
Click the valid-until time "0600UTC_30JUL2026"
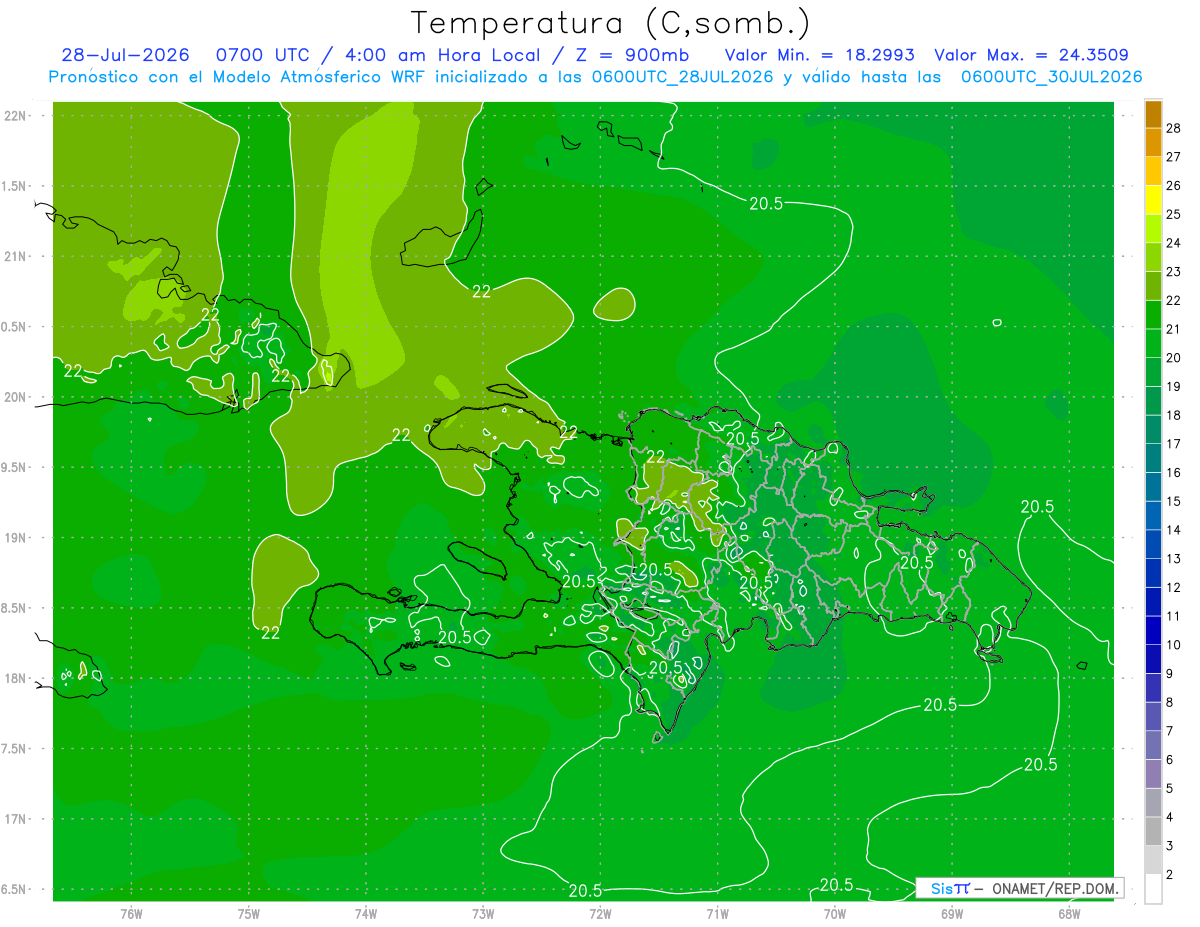point(1052,77)
